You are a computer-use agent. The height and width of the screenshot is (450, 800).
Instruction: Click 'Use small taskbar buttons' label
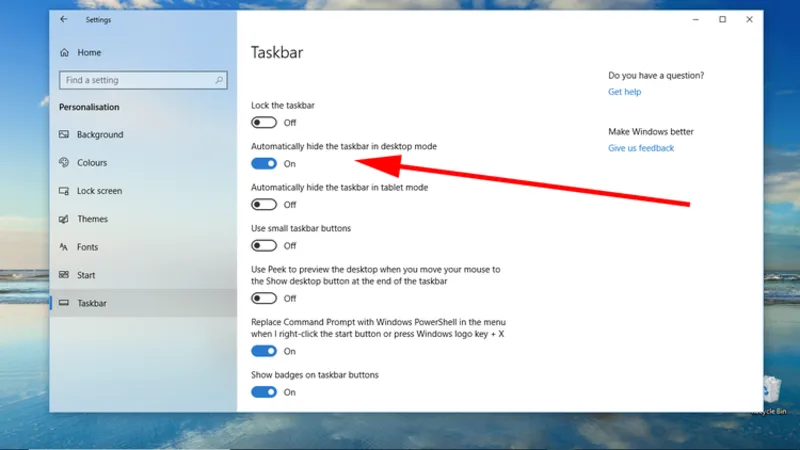click(301, 228)
